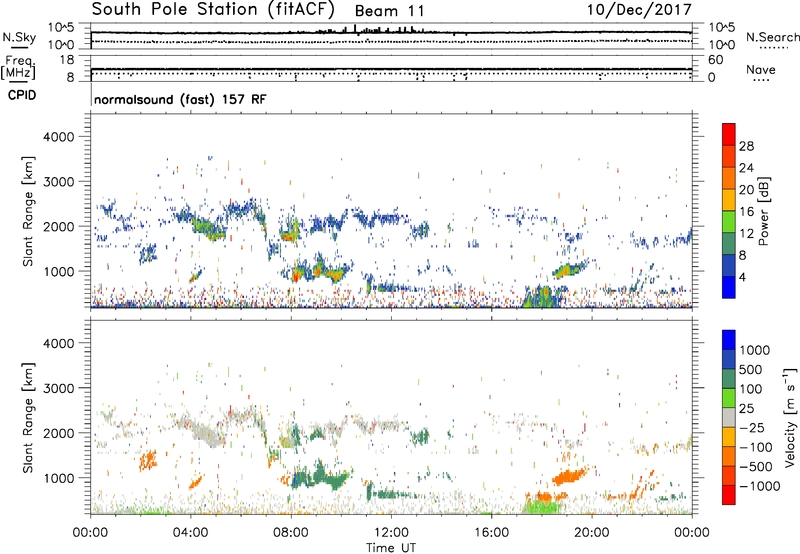Image resolution: width=800 pixels, height=554 pixels.
Task: Click the red bottom of the velocity colorbar
Action: click(729, 495)
